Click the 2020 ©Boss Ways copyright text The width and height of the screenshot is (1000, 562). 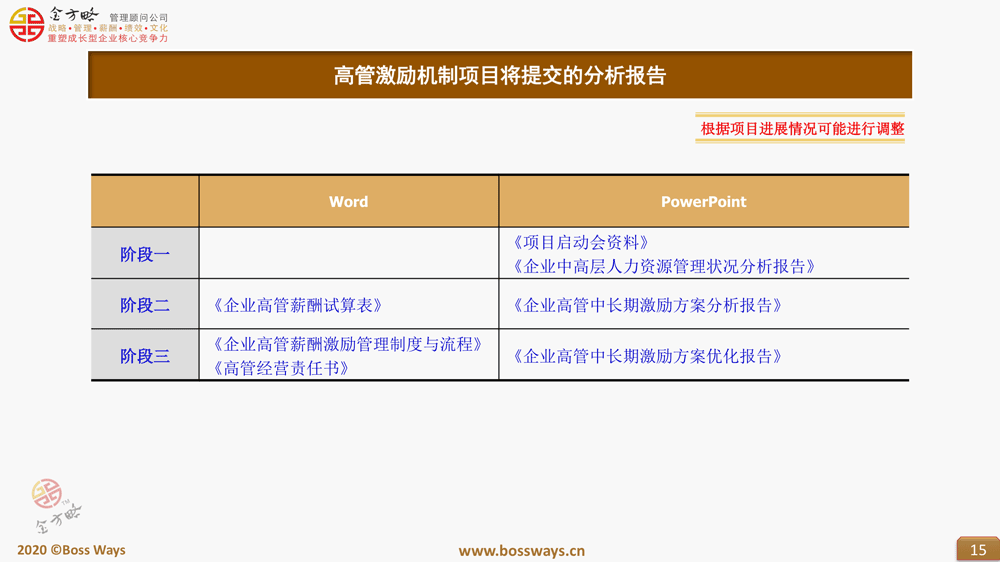click(71, 550)
